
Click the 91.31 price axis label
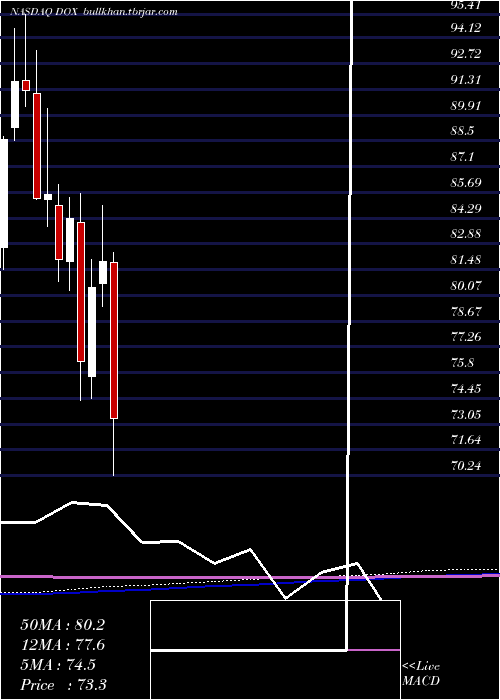pos(466,80)
